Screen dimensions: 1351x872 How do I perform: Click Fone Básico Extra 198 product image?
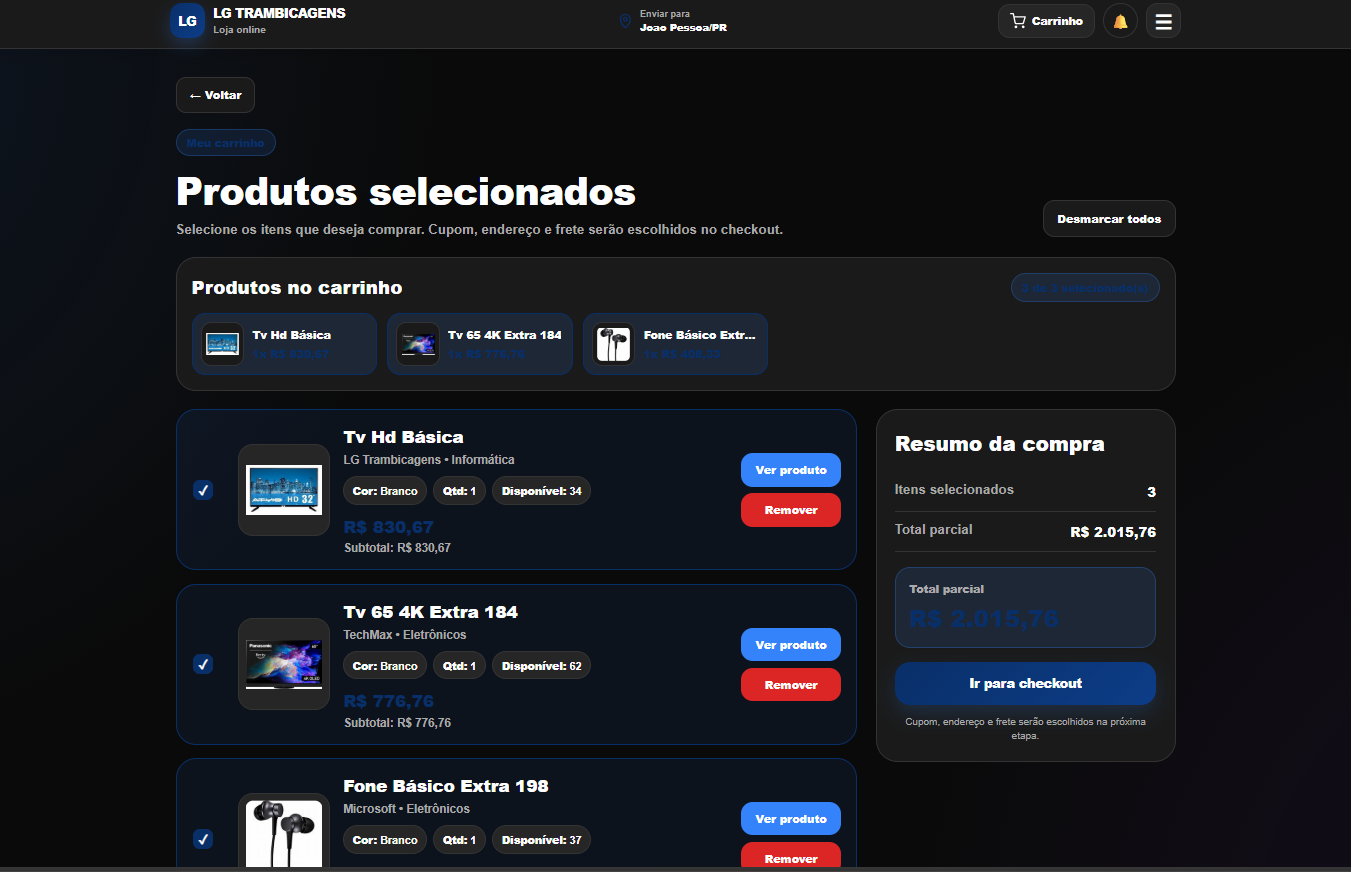(x=284, y=832)
